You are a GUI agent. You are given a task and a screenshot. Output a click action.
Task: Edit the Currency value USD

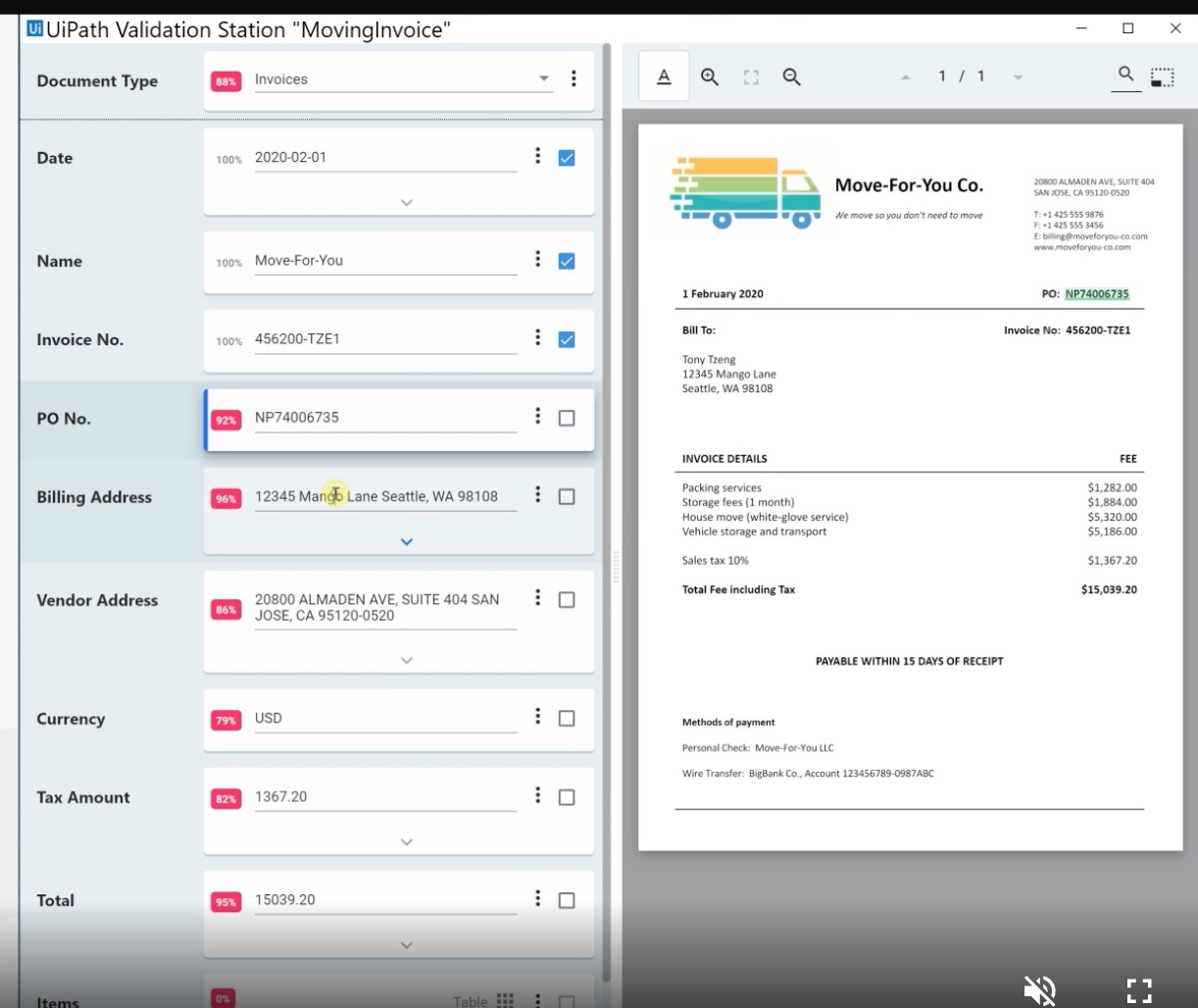[x=385, y=718]
